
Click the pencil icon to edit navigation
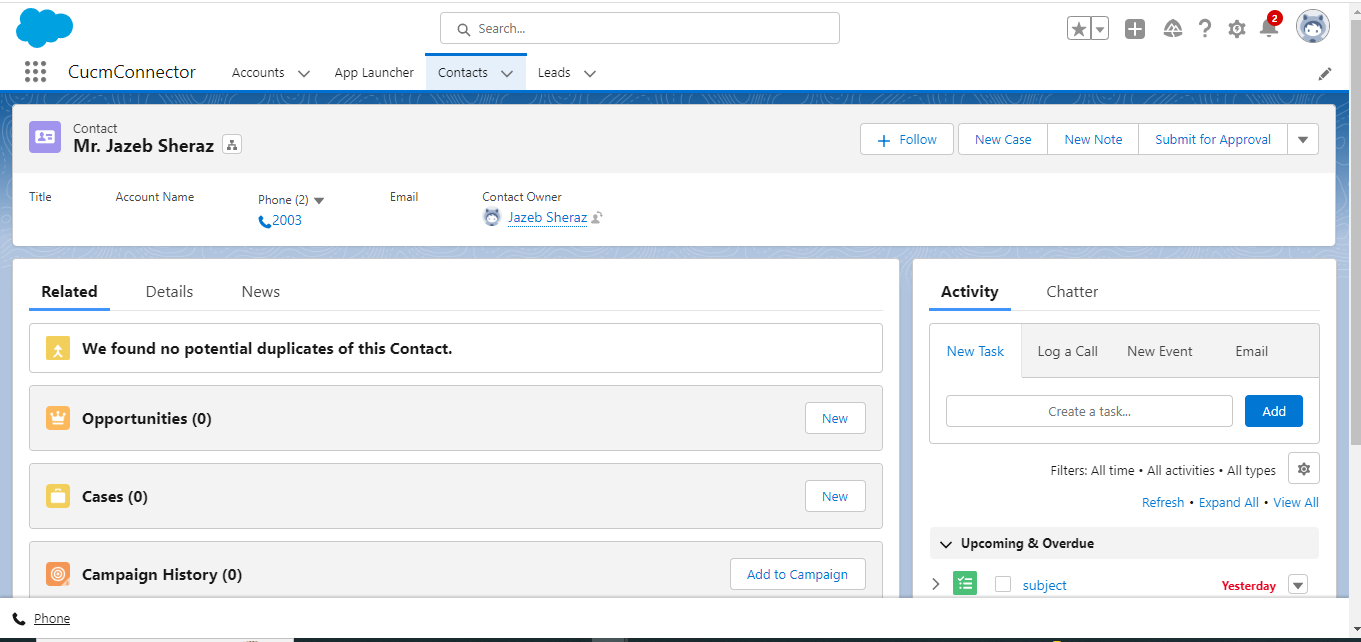point(1325,73)
